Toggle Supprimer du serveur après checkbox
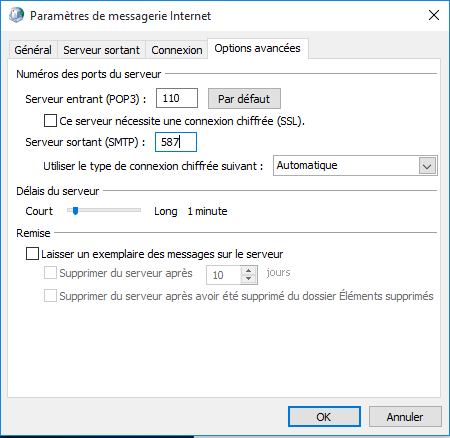Viewport: 450px width, 438px height. tap(50, 273)
